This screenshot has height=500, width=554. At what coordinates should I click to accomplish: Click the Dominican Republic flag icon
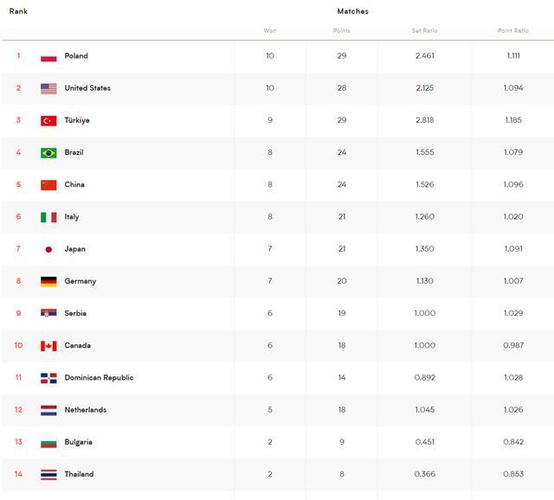48,378
